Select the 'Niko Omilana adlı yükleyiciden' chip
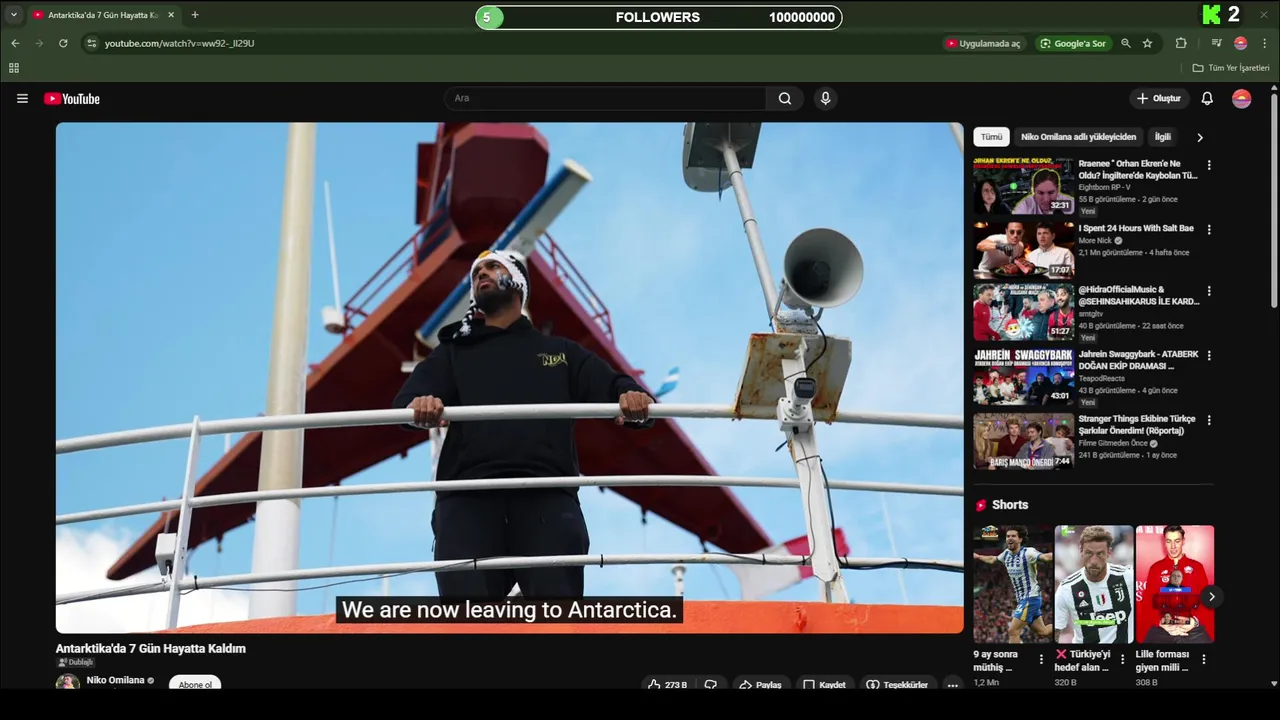The height and width of the screenshot is (720, 1280). [1078, 137]
